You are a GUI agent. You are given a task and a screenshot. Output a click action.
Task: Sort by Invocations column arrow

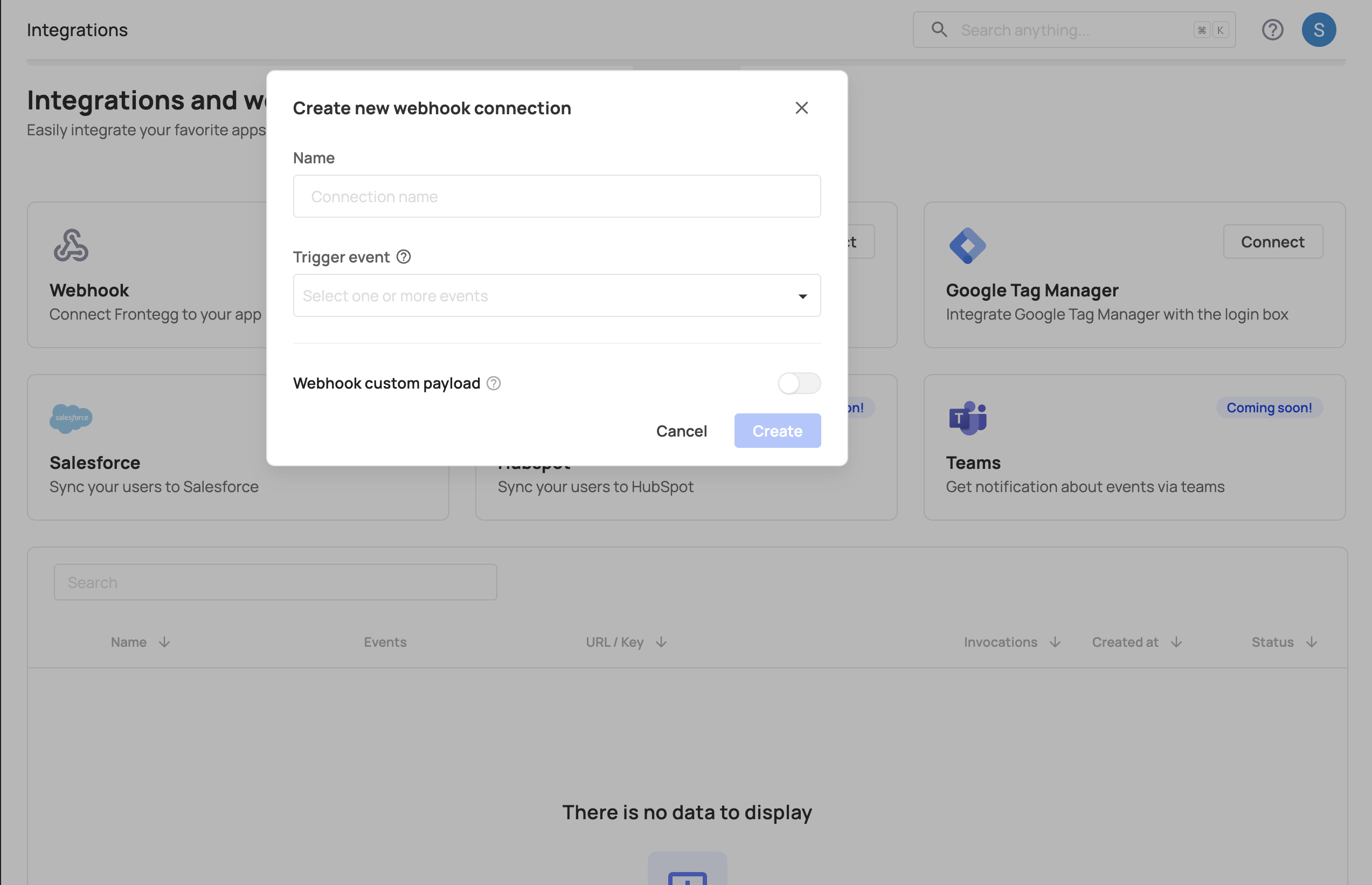1055,642
